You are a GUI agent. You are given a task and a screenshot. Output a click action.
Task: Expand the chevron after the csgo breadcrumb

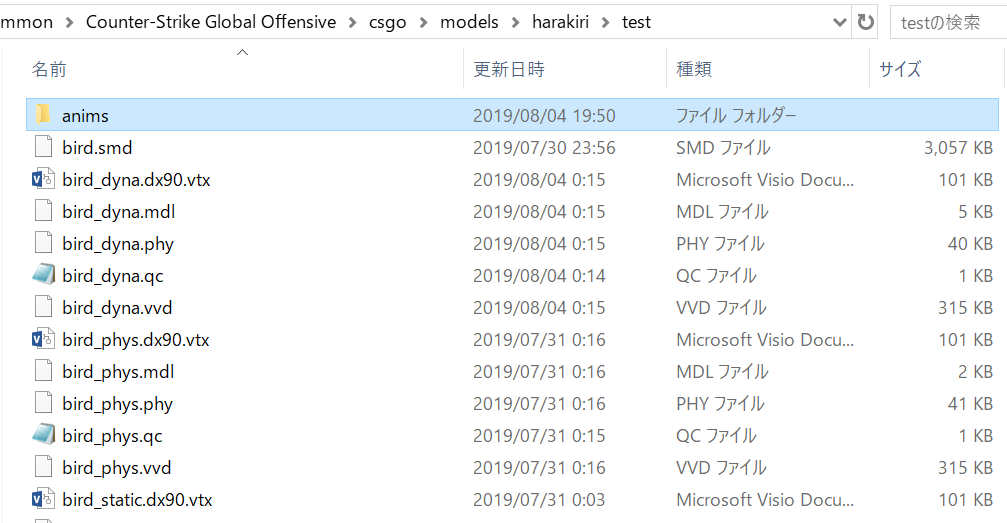pos(424,22)
